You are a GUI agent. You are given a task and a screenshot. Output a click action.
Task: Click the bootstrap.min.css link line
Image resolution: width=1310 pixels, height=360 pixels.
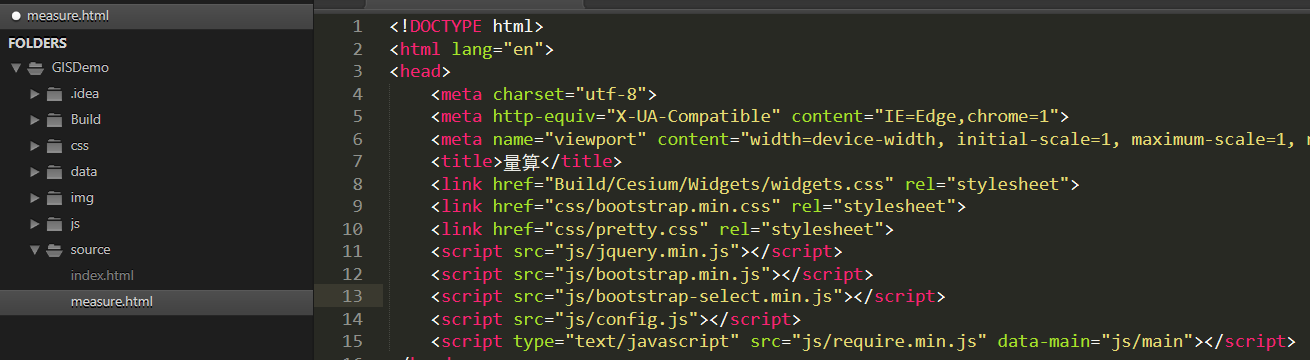[x=698, y=206]
